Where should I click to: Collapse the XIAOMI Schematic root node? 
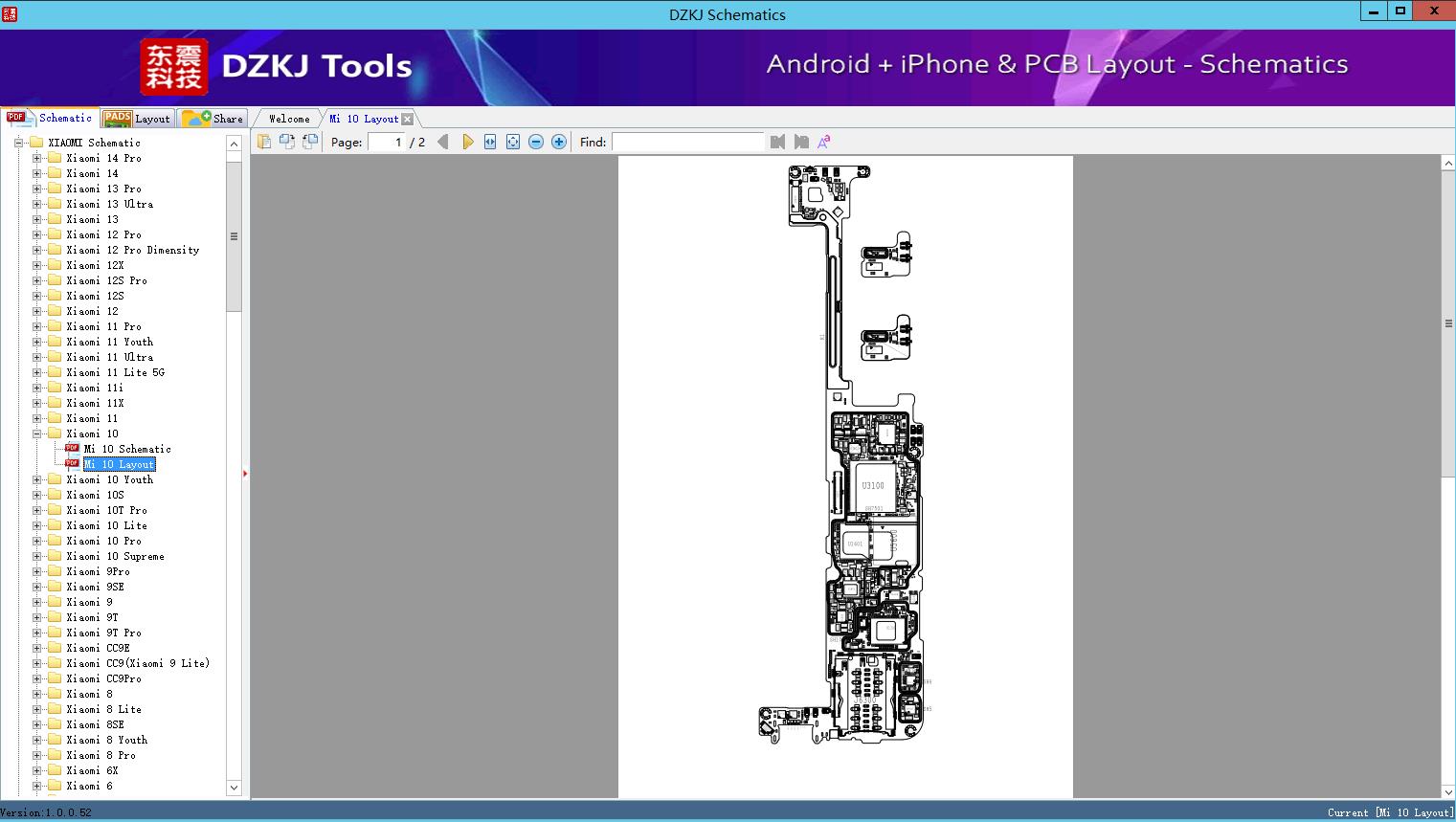pyautogui.click(x=18, y=143)
